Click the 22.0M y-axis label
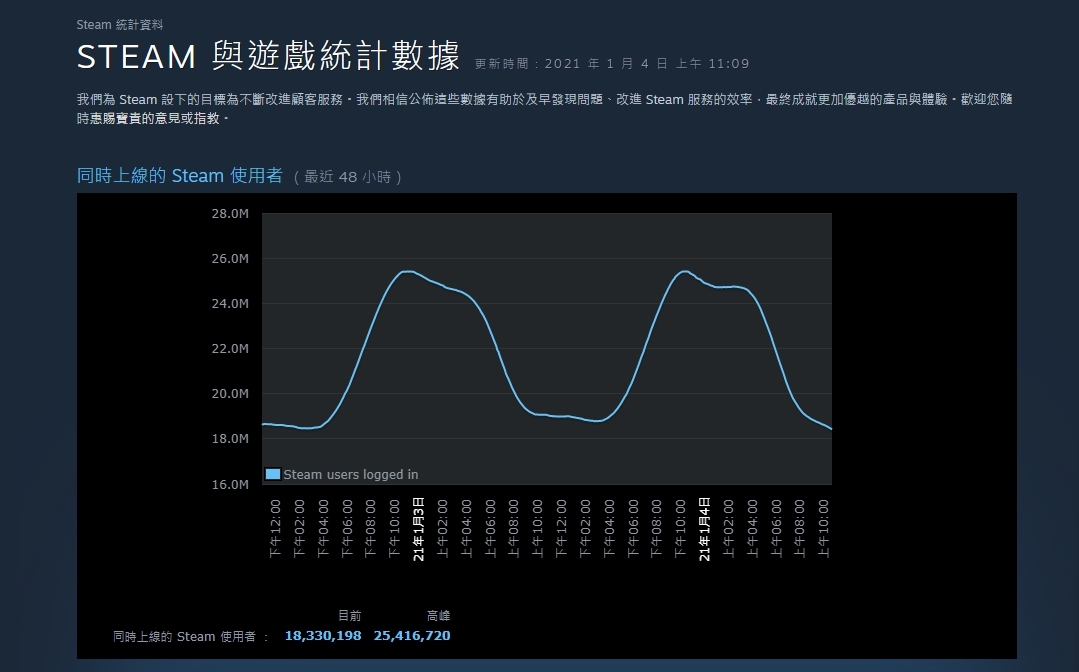This screenshot has height=672, width=1079. click(x=229, y=349)
